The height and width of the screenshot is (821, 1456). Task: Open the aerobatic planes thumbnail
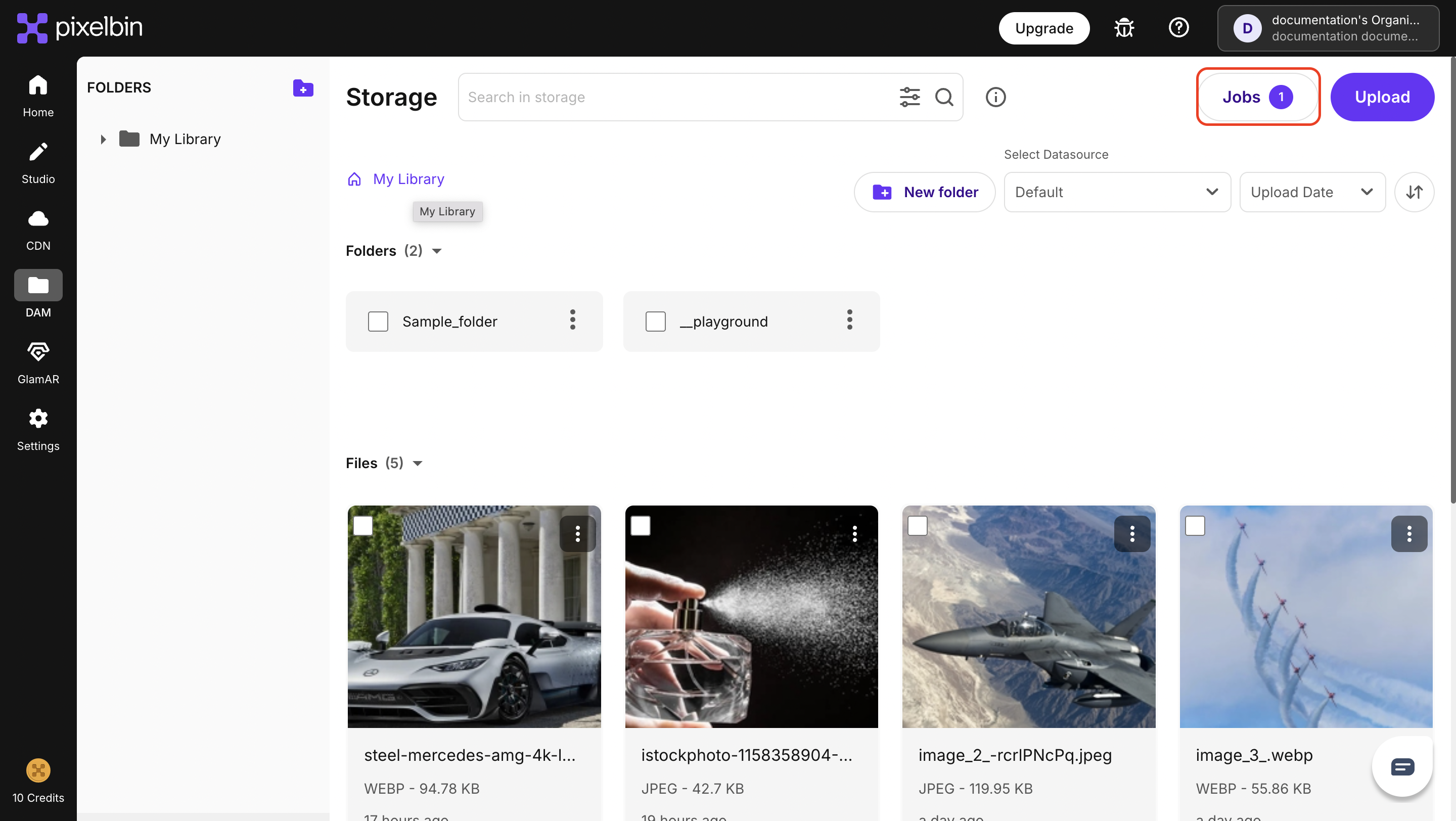coord(1306,616)
